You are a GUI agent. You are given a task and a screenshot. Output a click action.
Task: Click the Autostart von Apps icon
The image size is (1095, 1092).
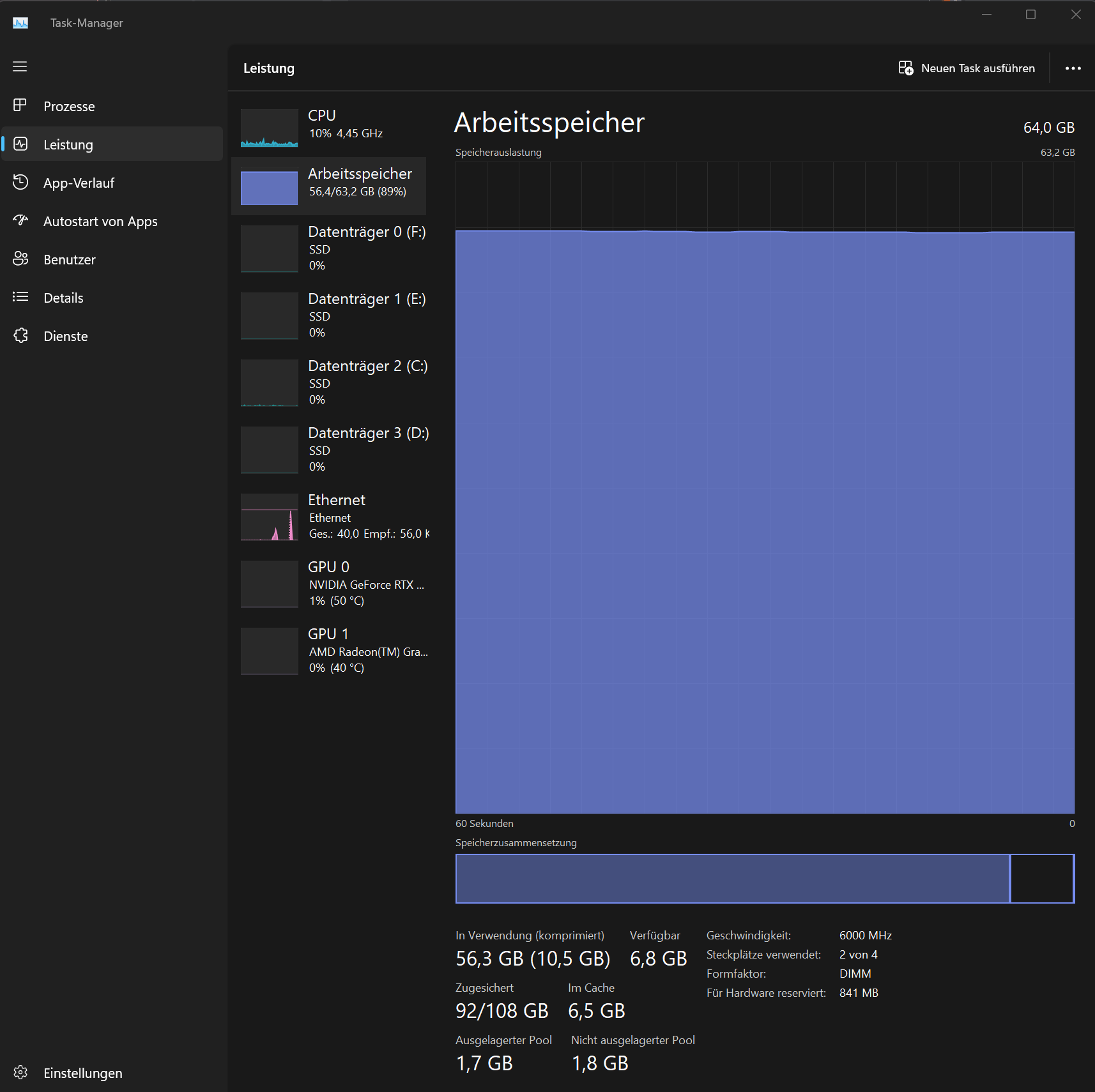pyautogui.click(x=20, y=220)
